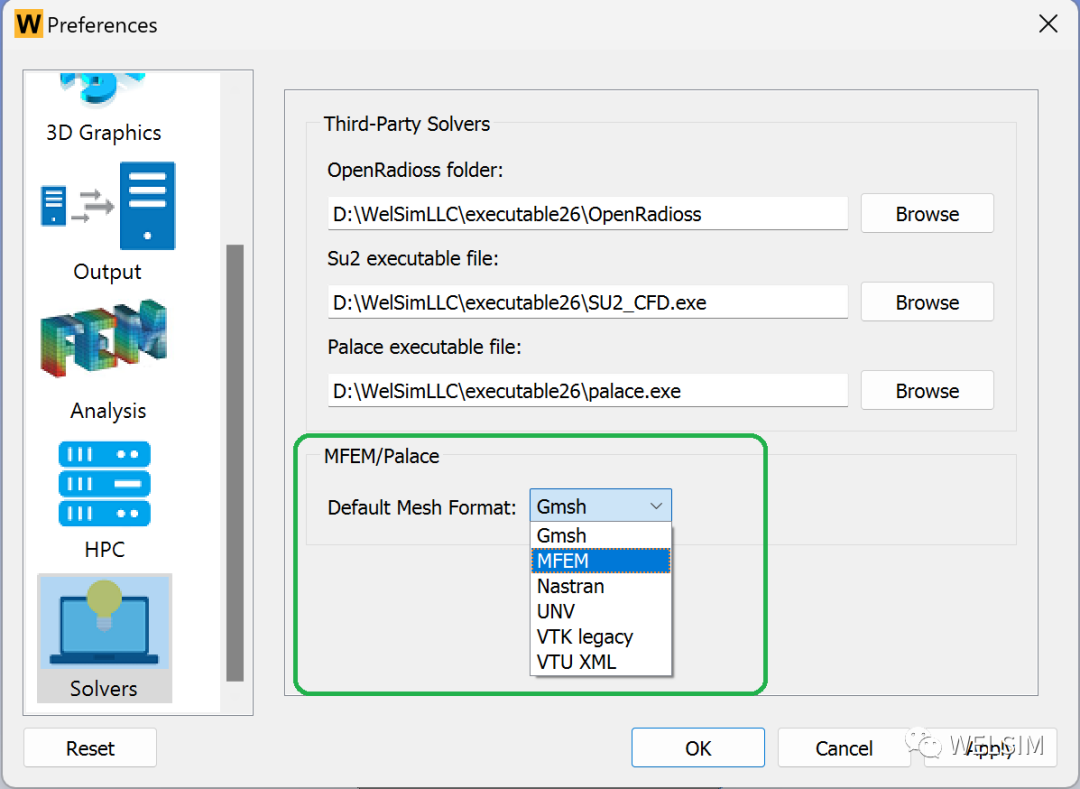1080x789 pixels.
Task: Choose Gmsh from the mesh format list
Action: coord(600,535)
